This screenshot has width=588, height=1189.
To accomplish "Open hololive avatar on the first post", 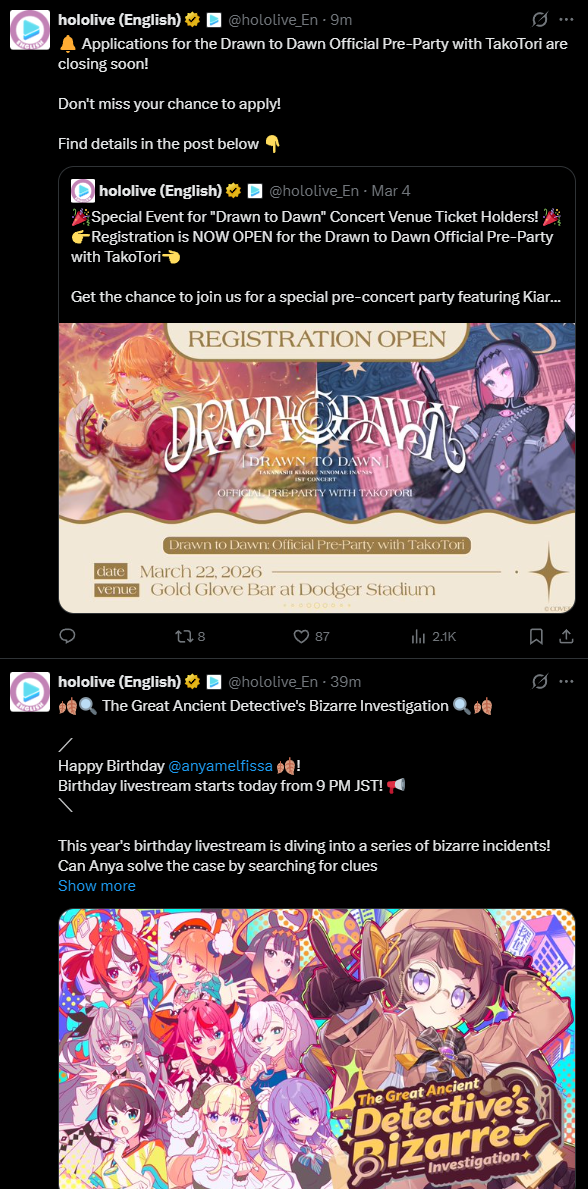I will pos(30,30).
